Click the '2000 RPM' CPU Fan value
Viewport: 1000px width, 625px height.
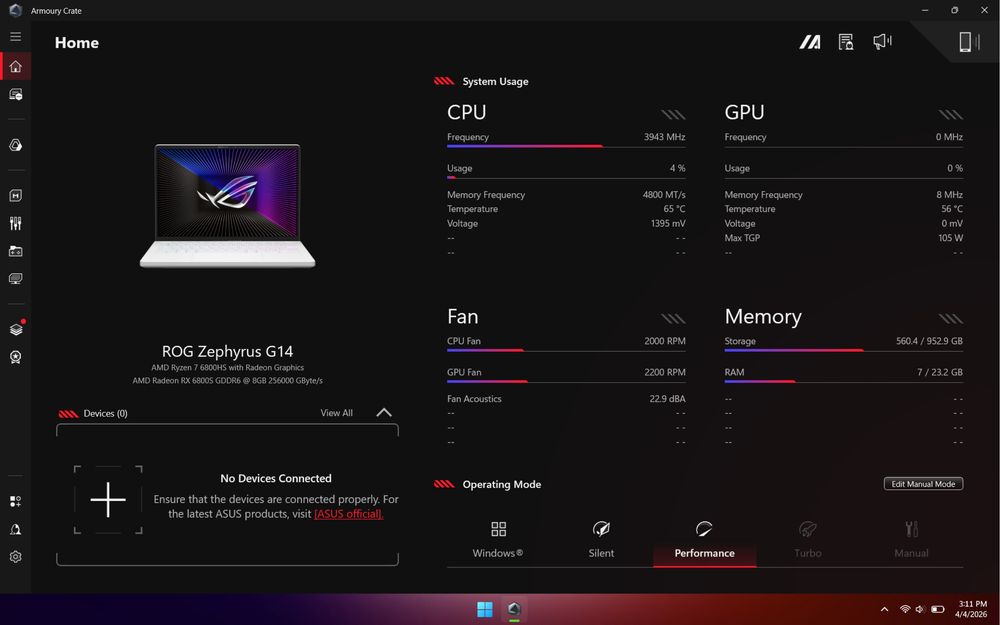pos(665,341)
